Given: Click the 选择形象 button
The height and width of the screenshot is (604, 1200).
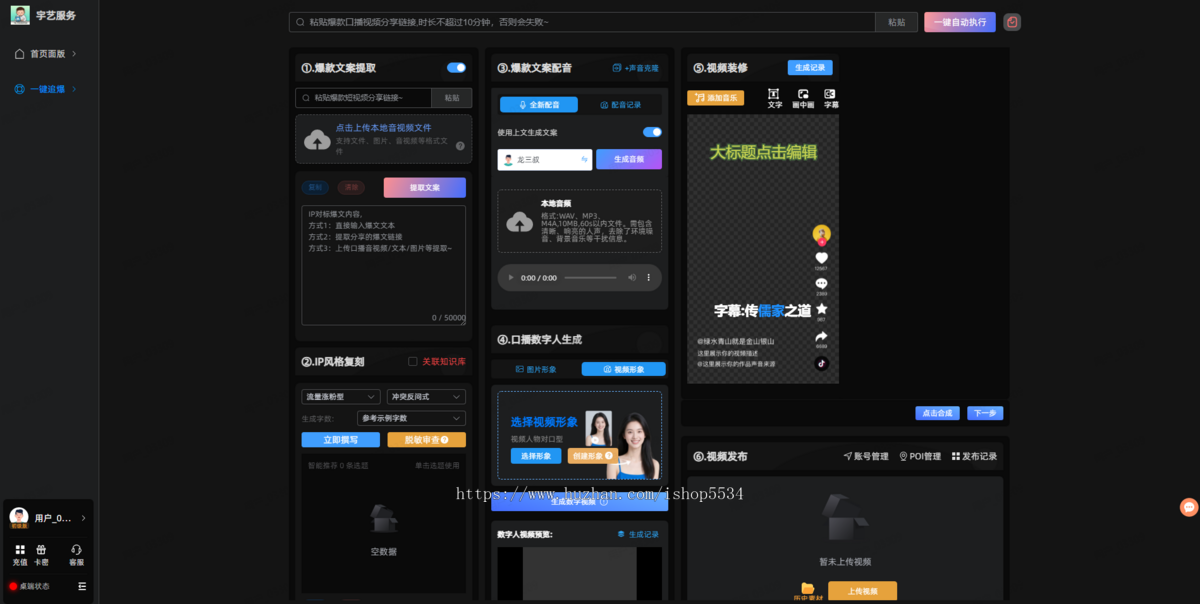Looking at the screenshot, I should 536,456.
